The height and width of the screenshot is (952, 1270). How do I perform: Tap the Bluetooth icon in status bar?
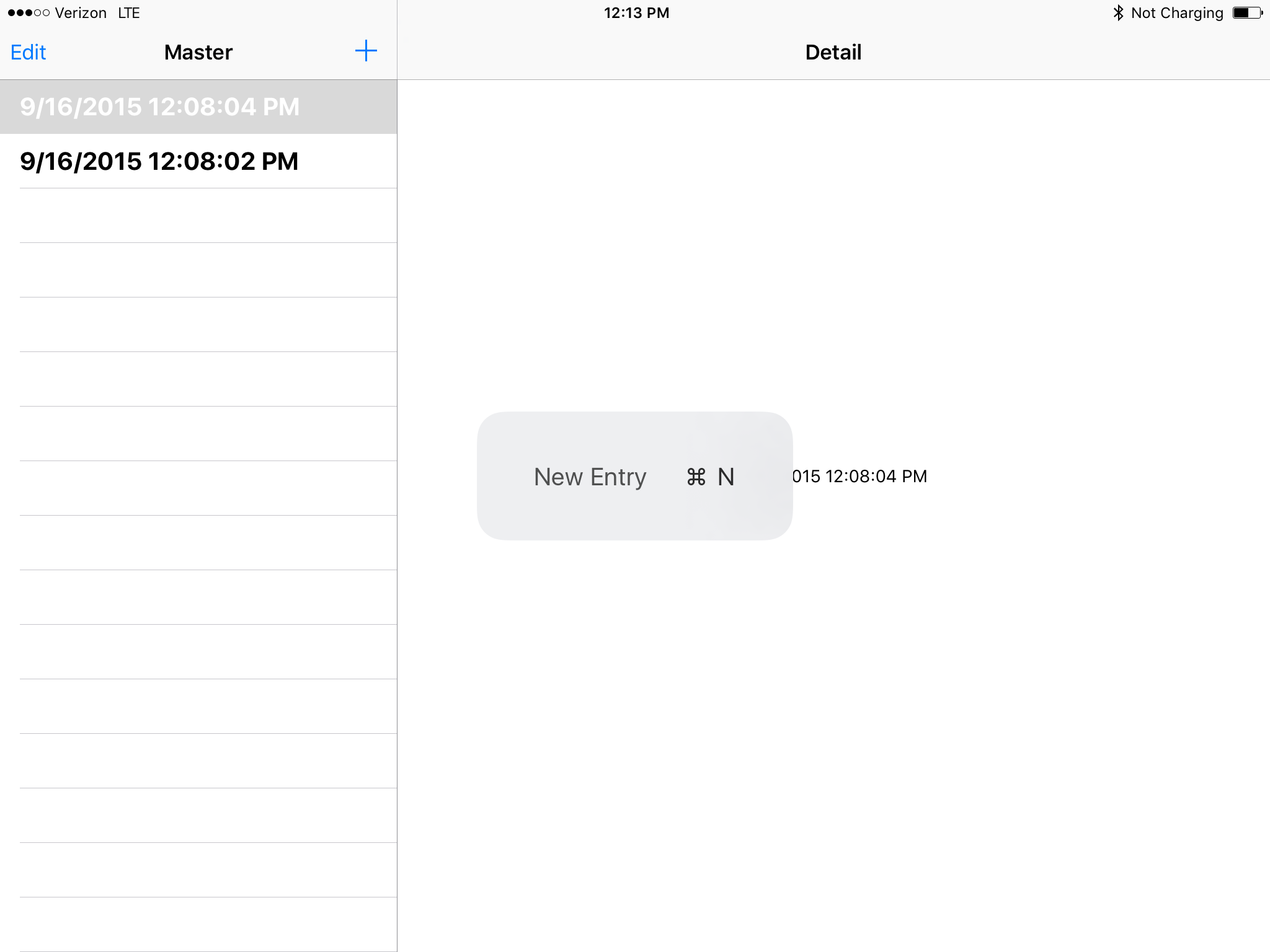pos(1119,12)
